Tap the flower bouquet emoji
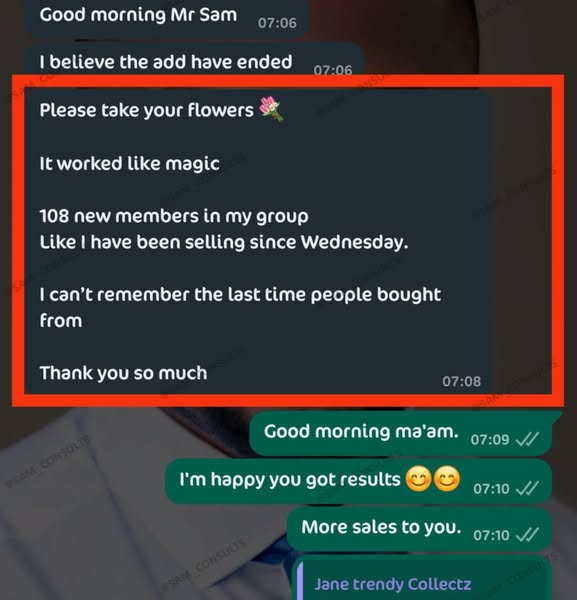 coord(271,108)
